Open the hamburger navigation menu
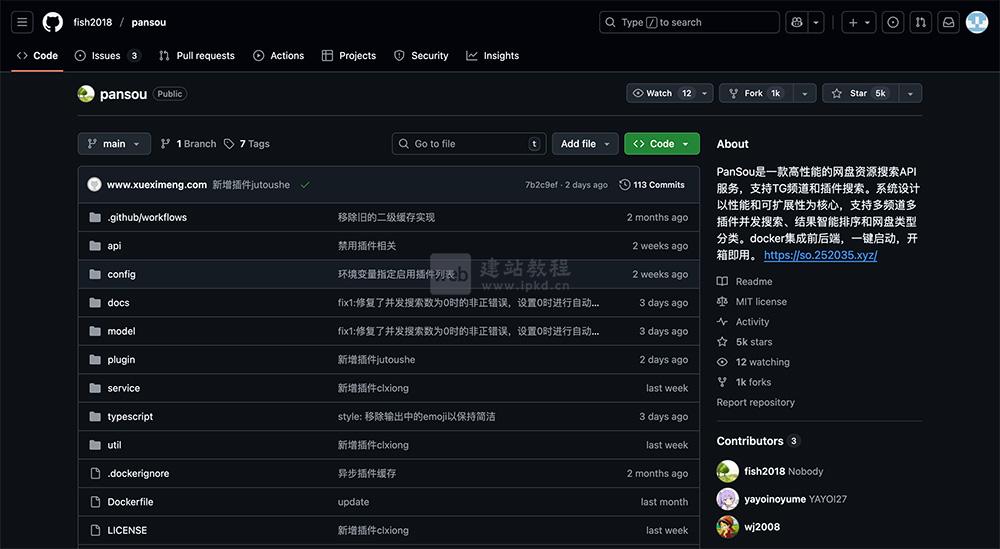This screenshot has width=1000, height=549. [22, 22]
